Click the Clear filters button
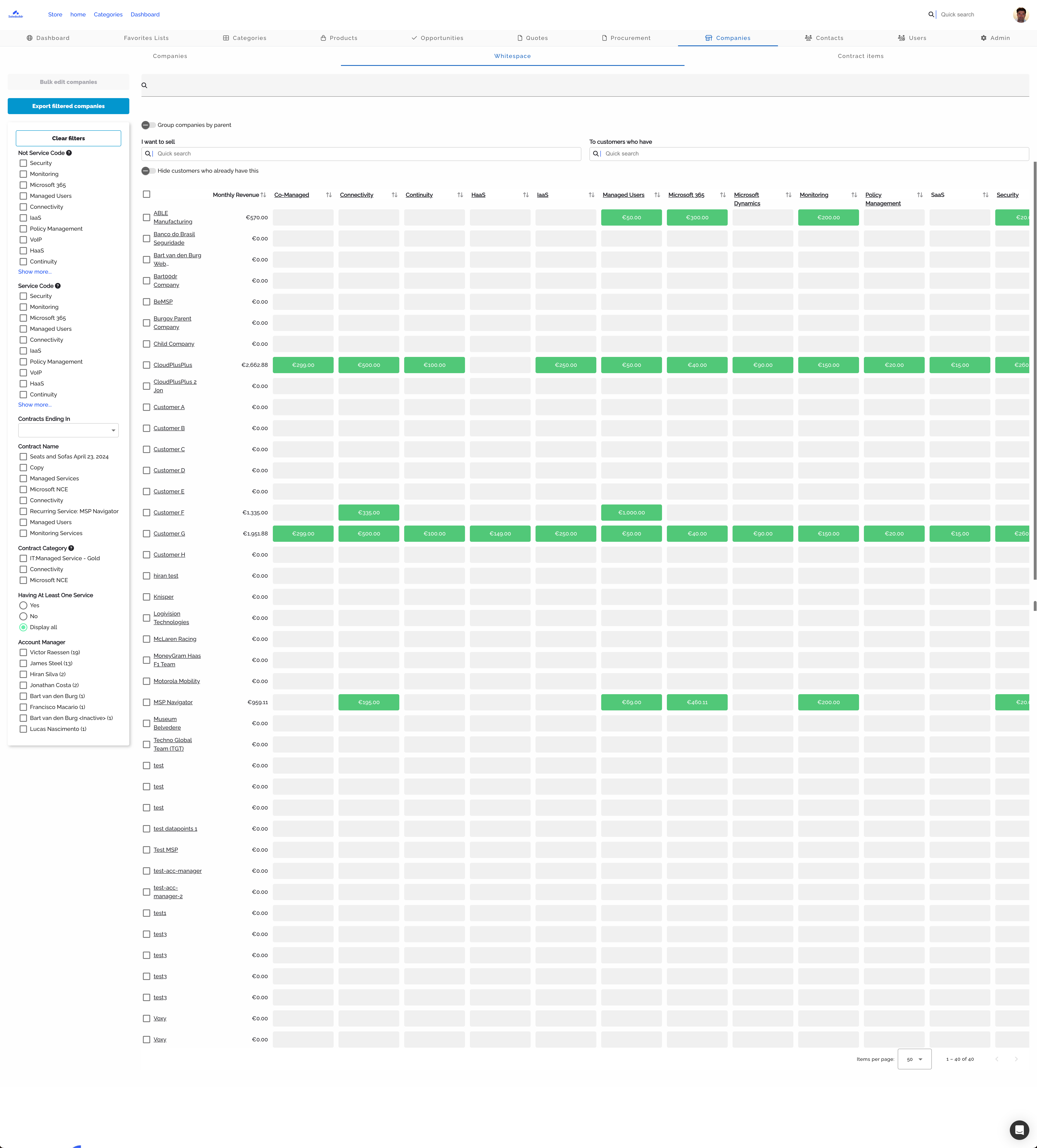 click(x=68, y=138)
